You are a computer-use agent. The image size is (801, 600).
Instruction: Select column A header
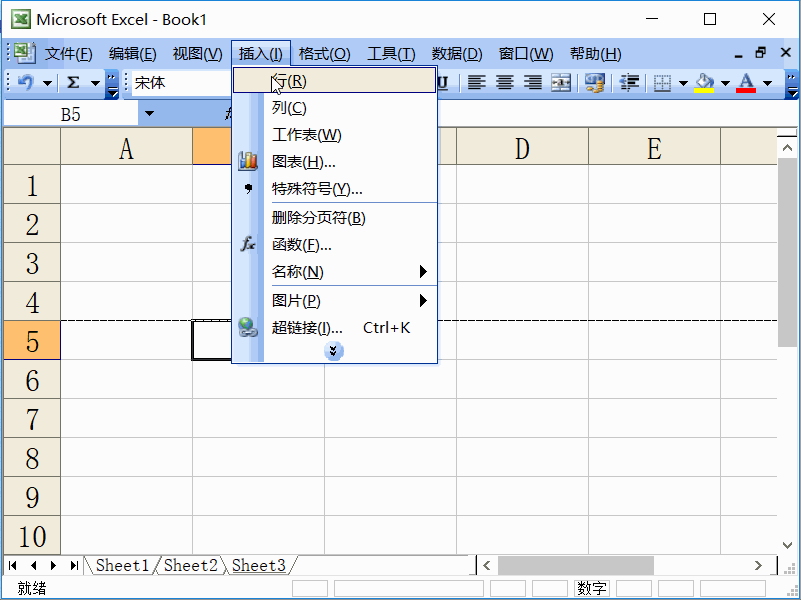pos(127,147)
